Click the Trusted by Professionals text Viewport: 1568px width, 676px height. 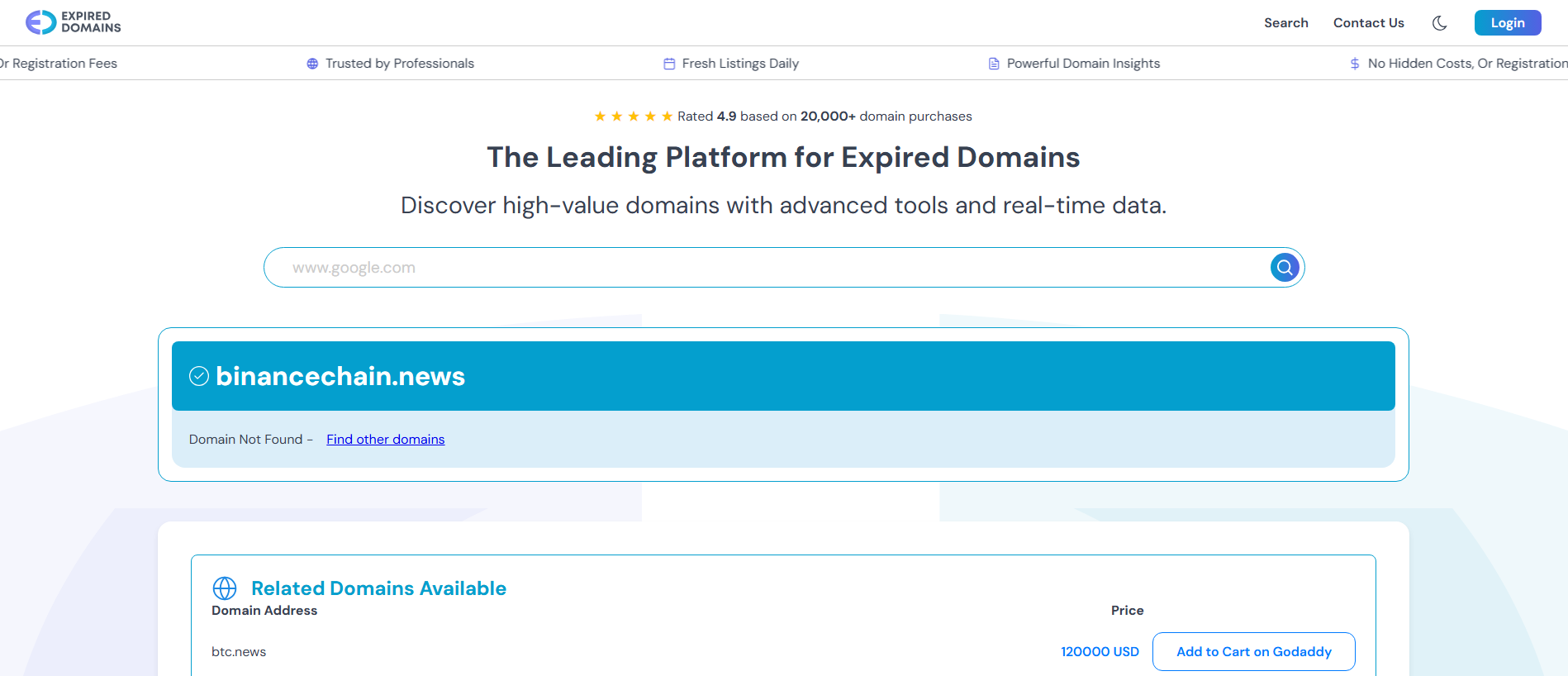point(400,64)
